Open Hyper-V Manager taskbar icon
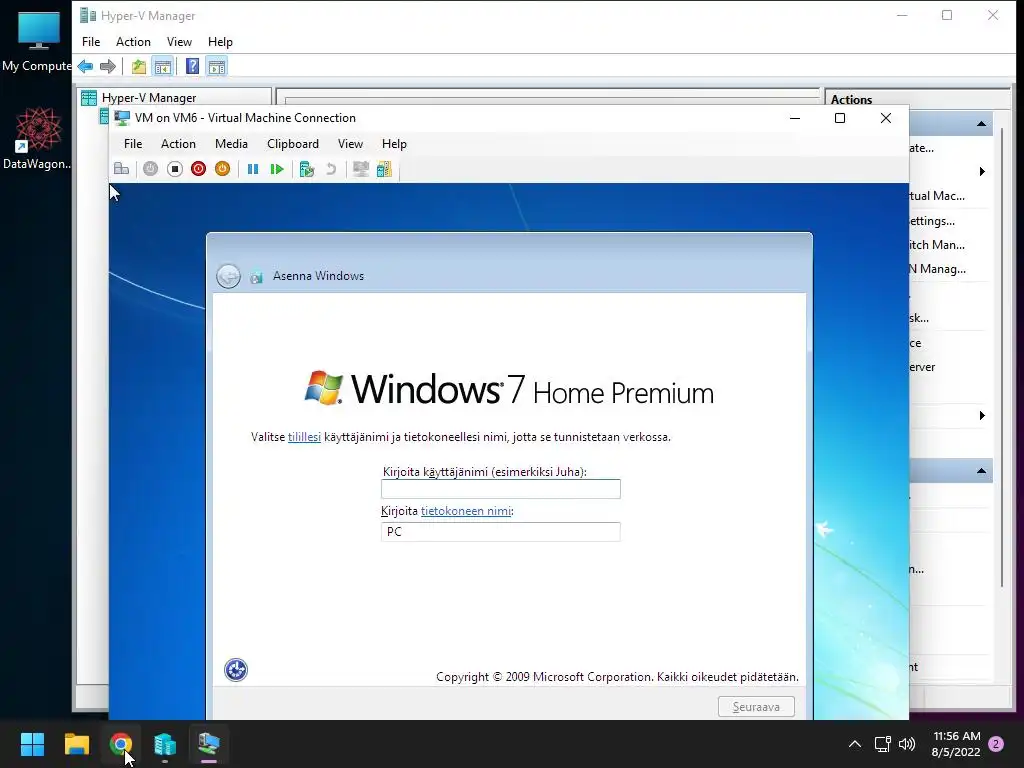Viewport: 1024px width, 768px height. click(165, 744)
